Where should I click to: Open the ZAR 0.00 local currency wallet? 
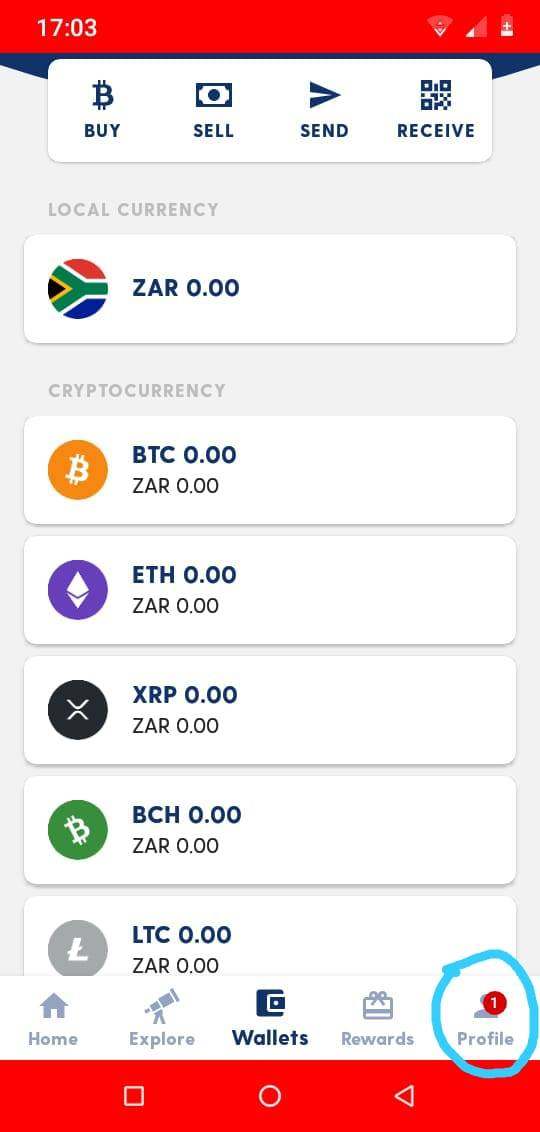(270, 289)
